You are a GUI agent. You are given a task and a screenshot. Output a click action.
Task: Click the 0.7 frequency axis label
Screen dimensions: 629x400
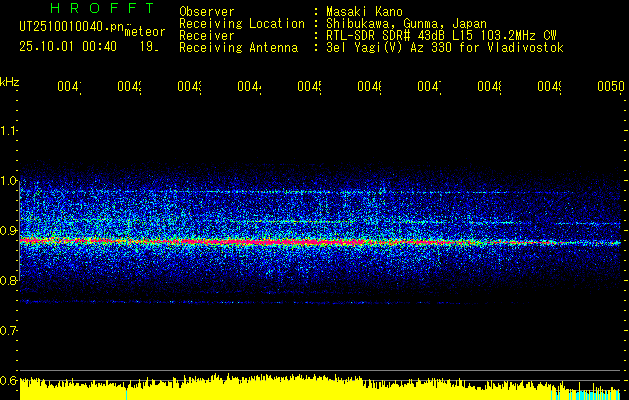point(8,331)
